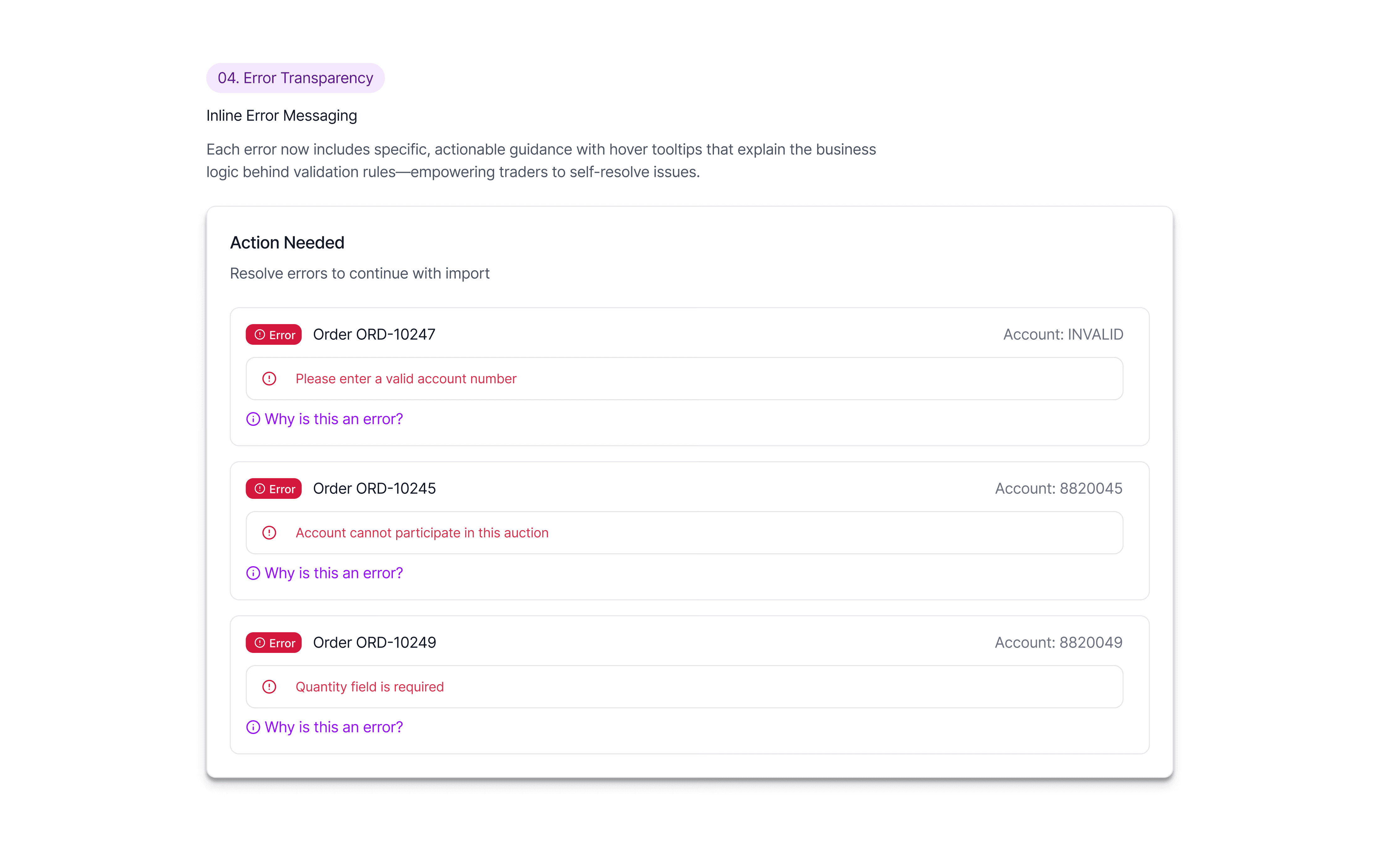Viewport: 1400px width, 853px height.
Task: Click 'Please enter a valid account number' message
Action: 406,379
